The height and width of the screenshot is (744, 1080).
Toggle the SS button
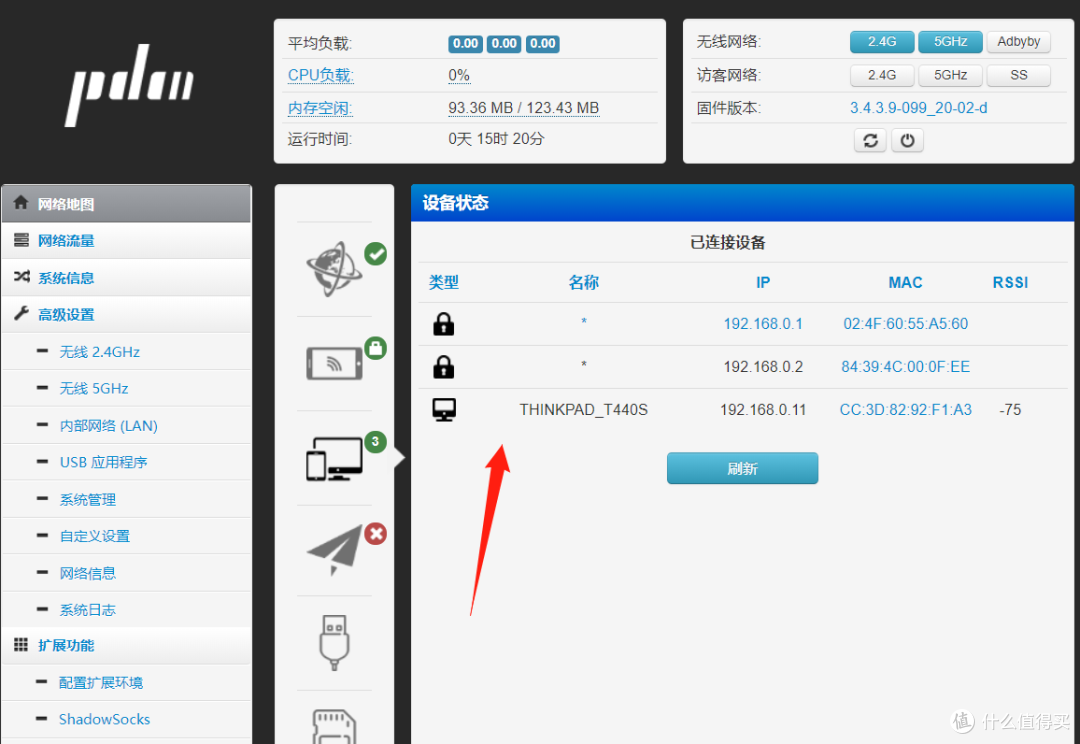(1019, 75)
